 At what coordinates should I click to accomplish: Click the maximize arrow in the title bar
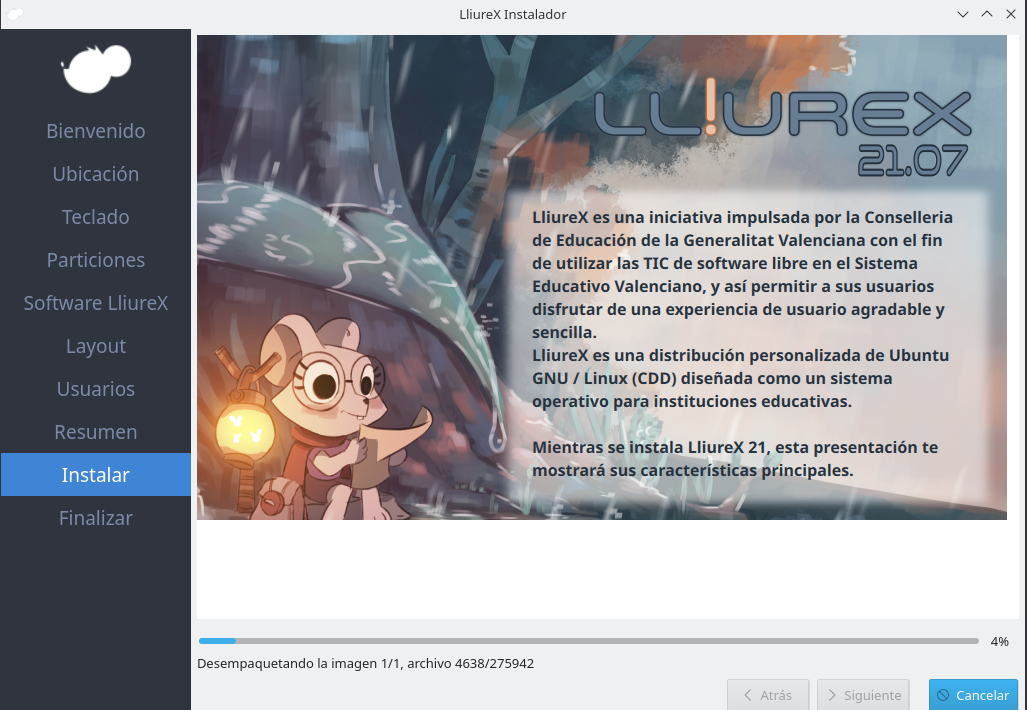coord(986,14)
